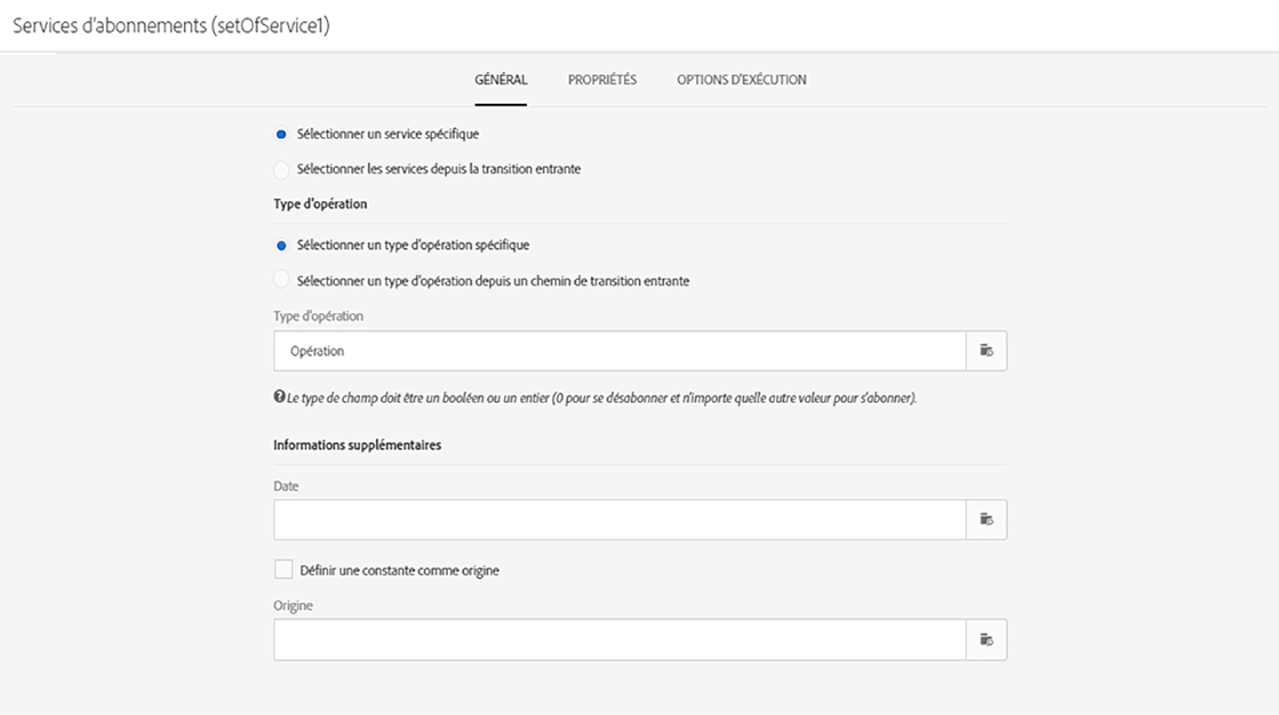The height and width of the screenshot is (715, 1279).
Task: Click the italic field type hint text
Action: (602, 398)
